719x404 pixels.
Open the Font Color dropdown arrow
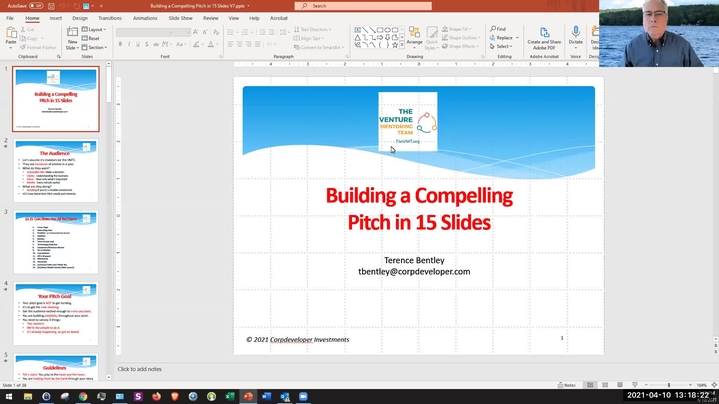click(217, 44)
